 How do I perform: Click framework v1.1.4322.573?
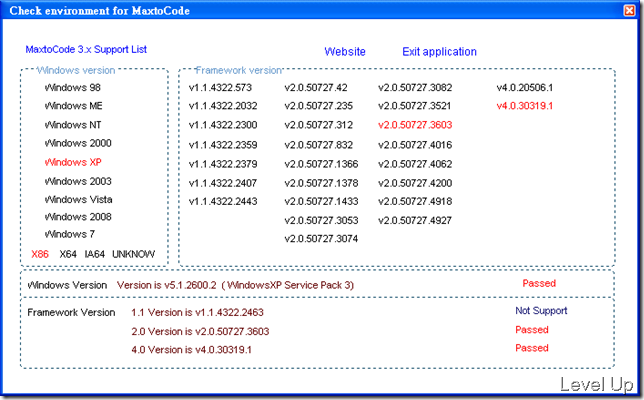point(220,87)
